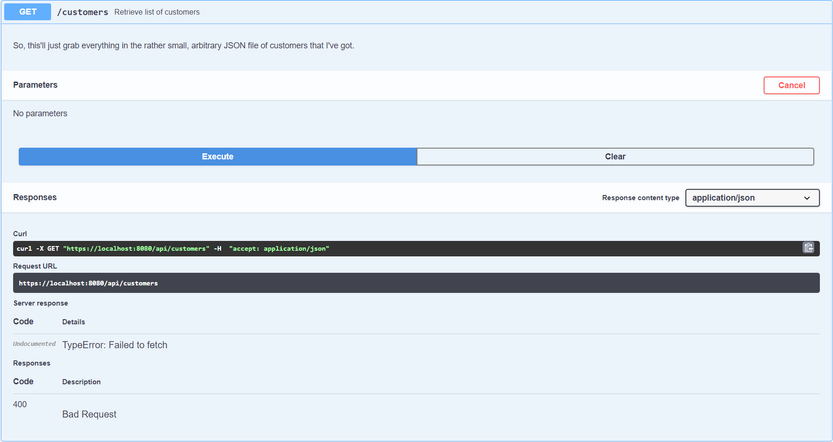Viewport: 833px width, 442px height.
Task: Click the "Retrieve list of customers" summary
Action: pyautogui.click(x=157, y=12)
